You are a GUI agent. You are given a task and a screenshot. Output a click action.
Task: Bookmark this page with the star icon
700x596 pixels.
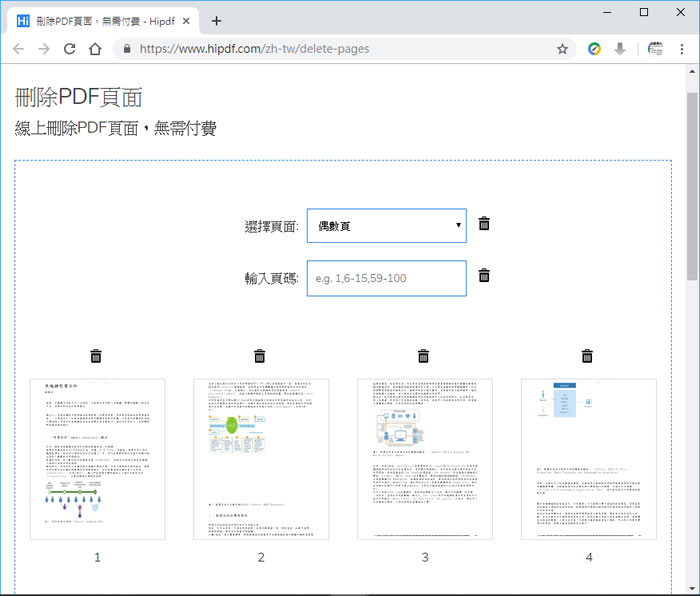562,49
